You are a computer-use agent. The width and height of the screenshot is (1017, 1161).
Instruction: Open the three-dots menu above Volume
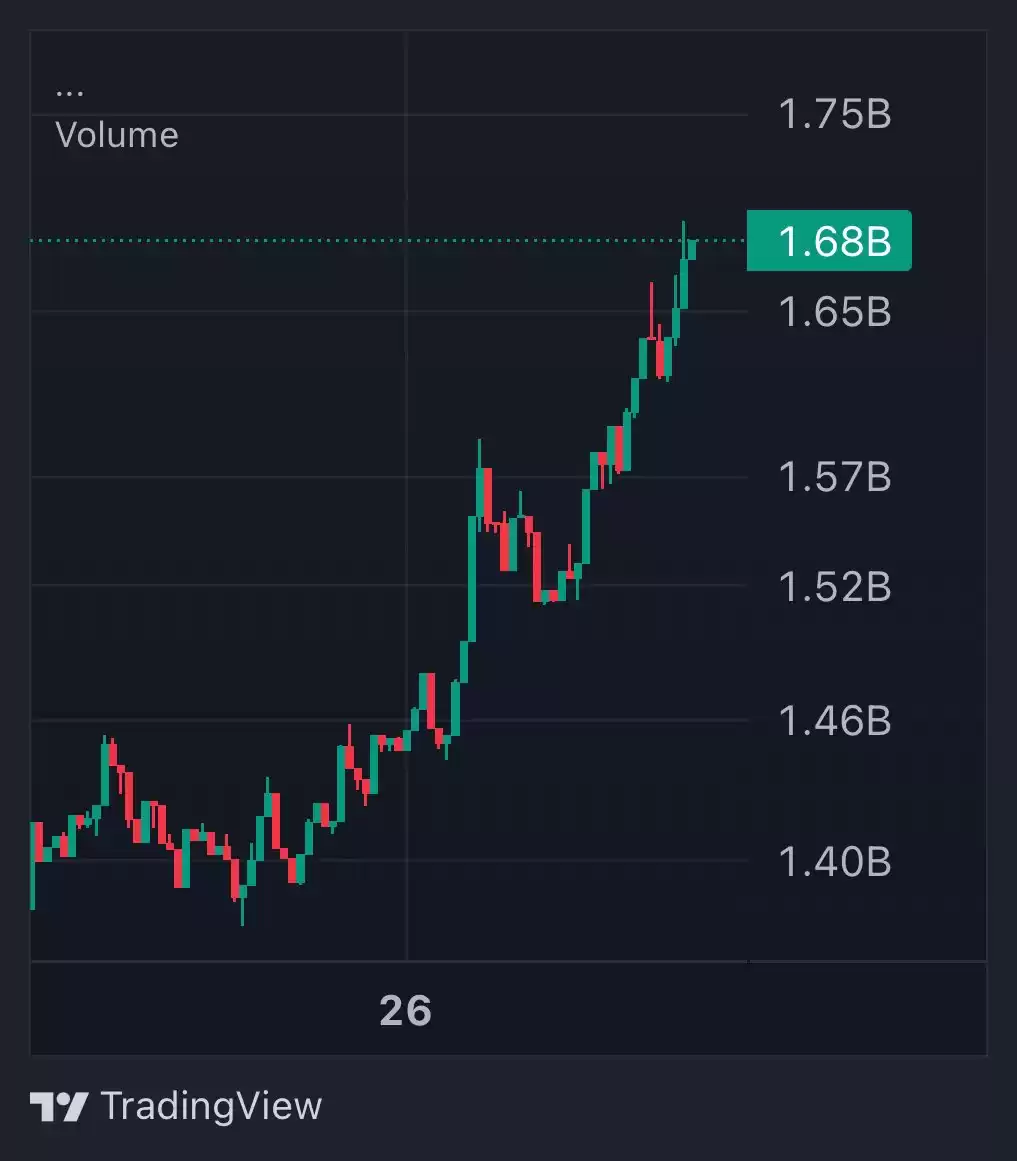coord(70,93)
